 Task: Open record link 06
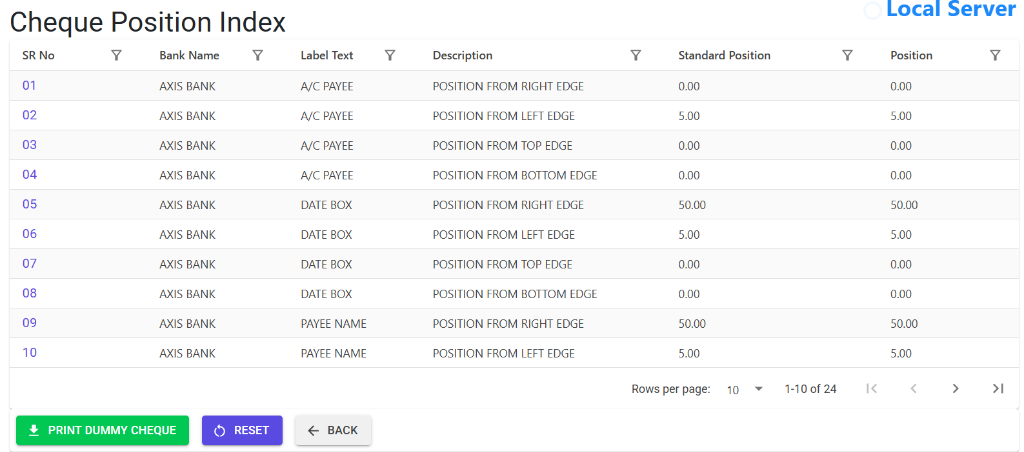[29, 234]
